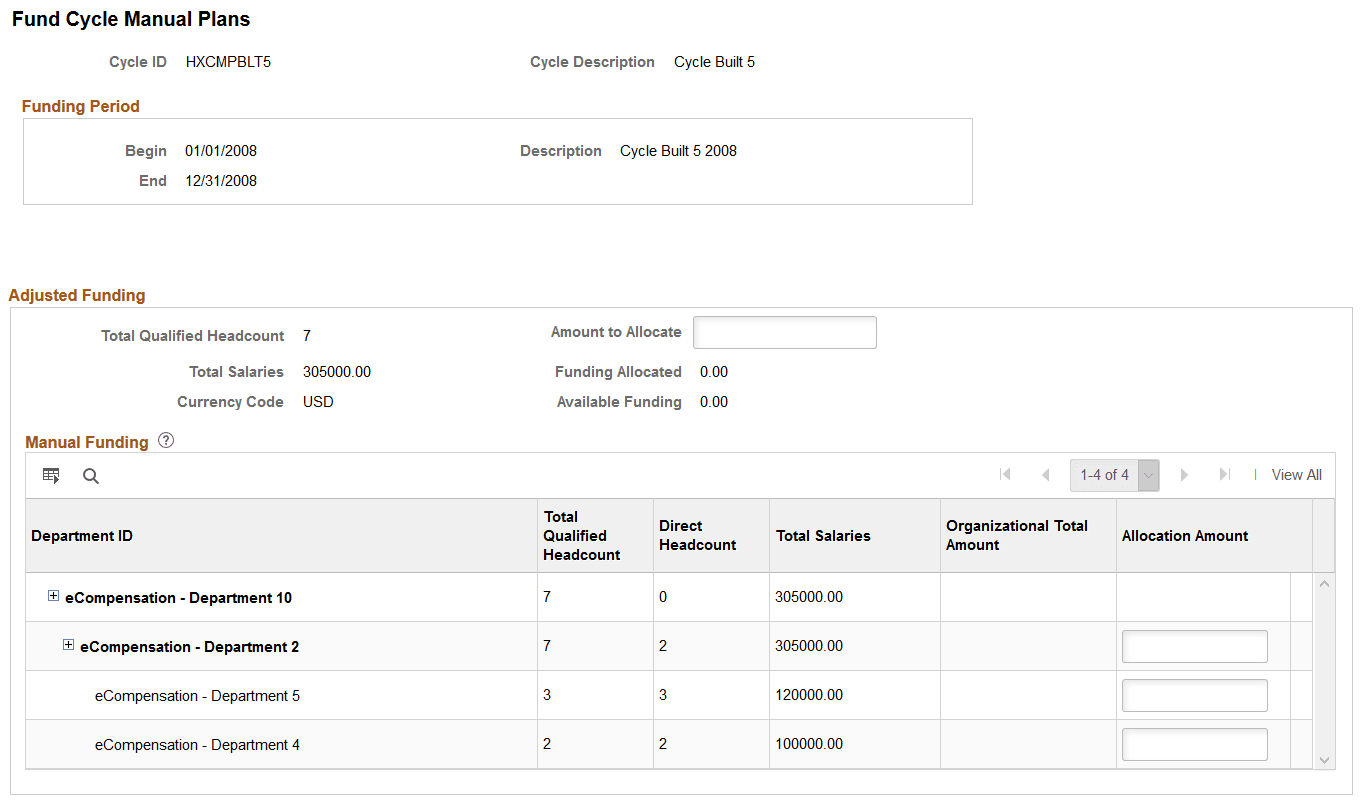Click the View All link

click(x=1296, y=475)
